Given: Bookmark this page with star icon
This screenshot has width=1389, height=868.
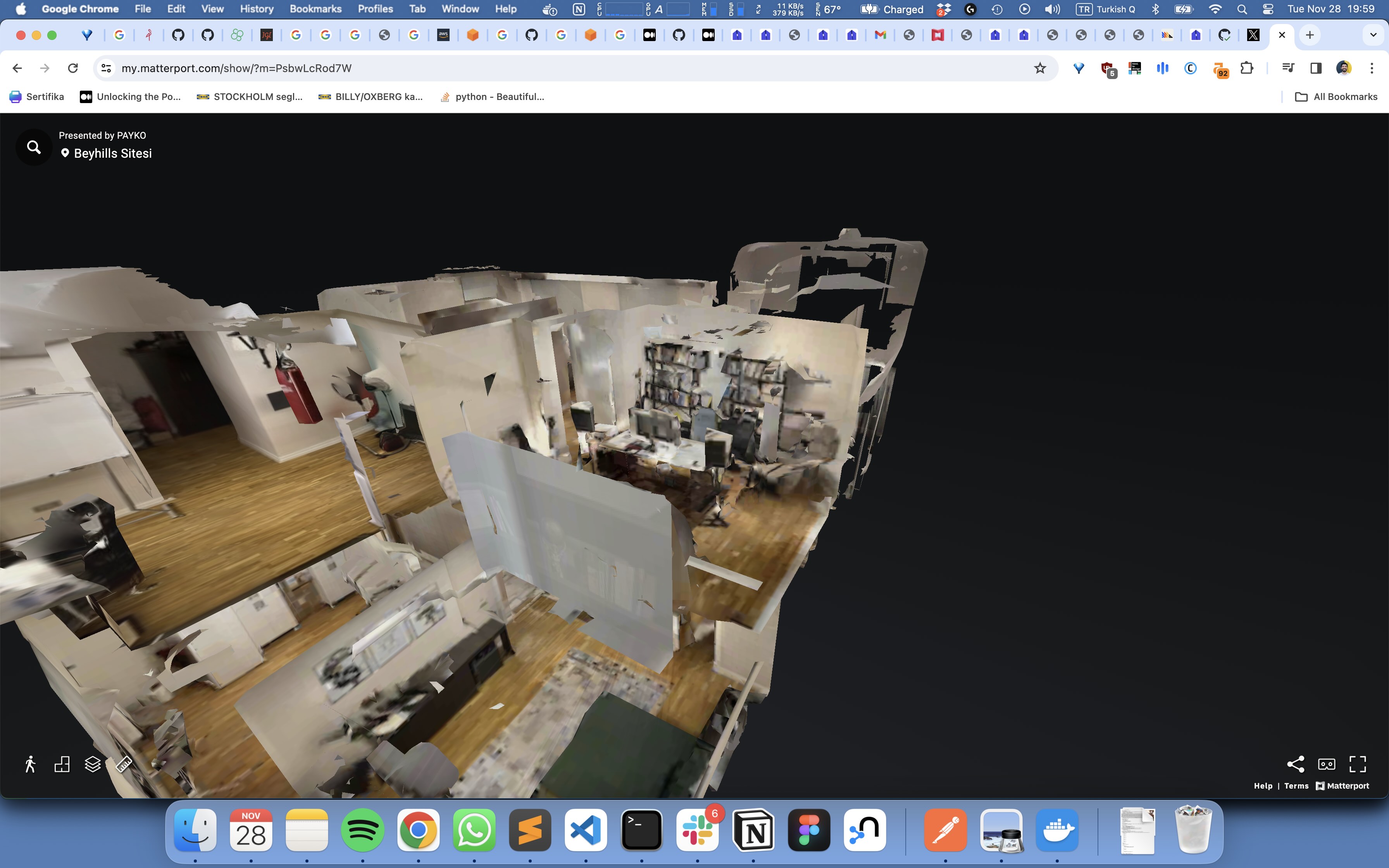Looking at the screenshot, I should point(1039,68).
